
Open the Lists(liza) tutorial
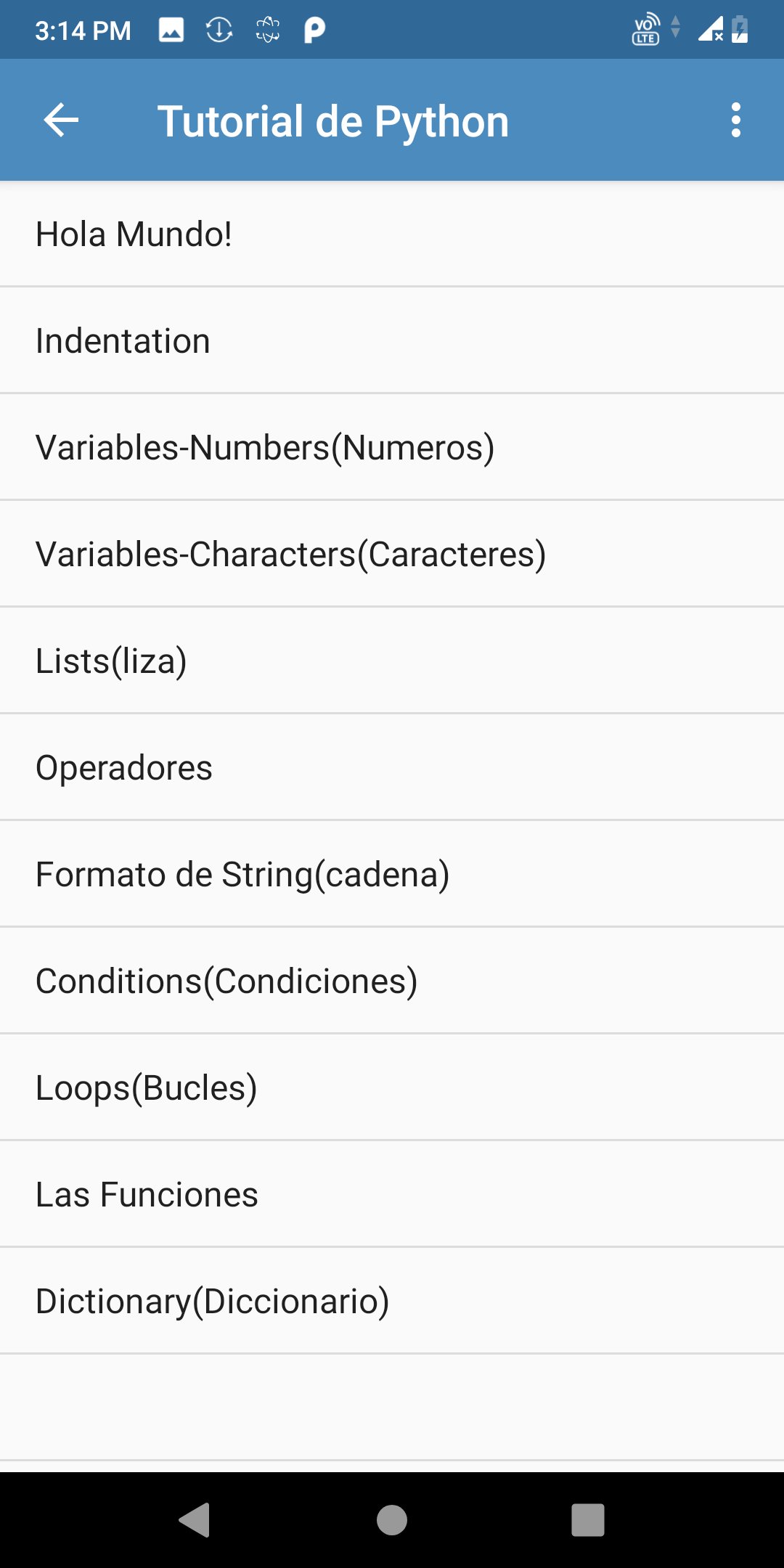(392, 661)
